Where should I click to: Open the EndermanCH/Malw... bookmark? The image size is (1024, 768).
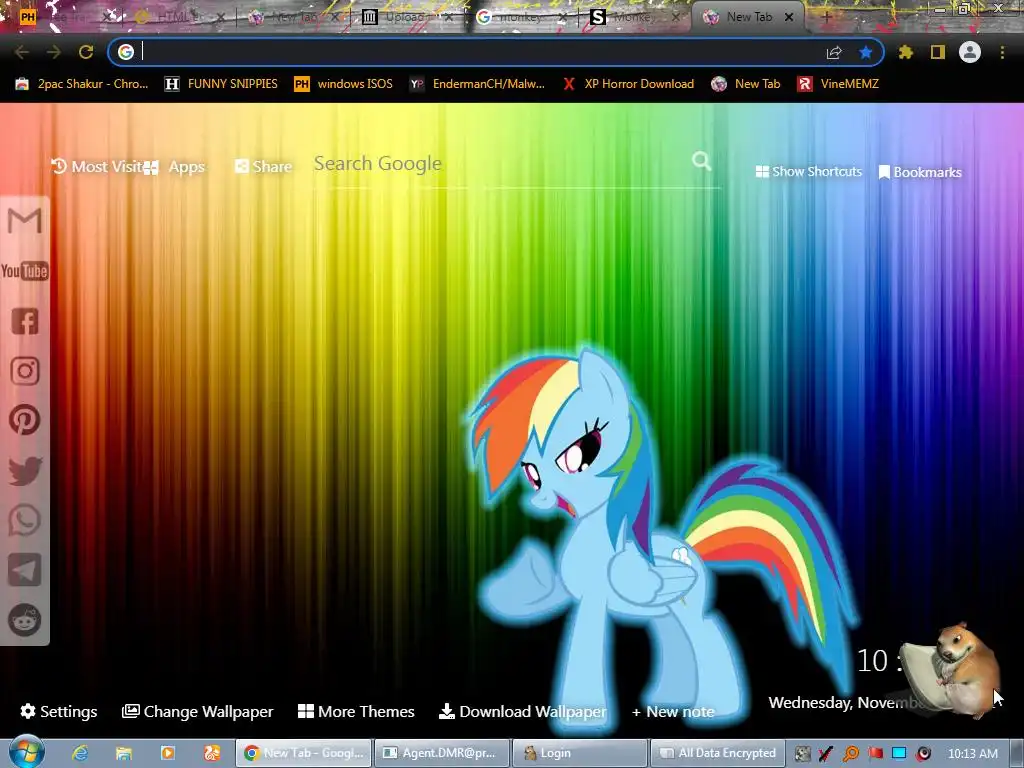pos(477,84)
